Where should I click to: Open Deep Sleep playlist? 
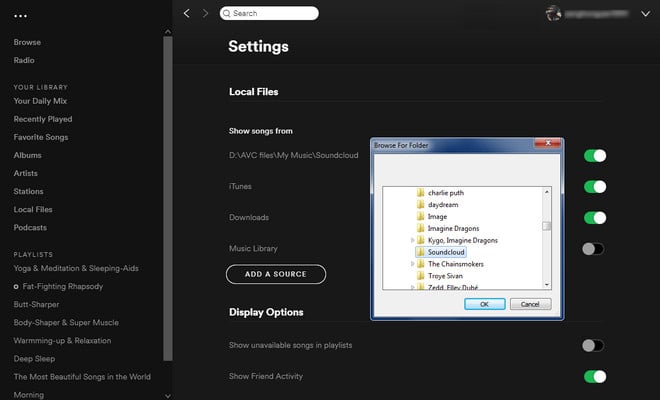pyautogui.click(x=34, y=359)
